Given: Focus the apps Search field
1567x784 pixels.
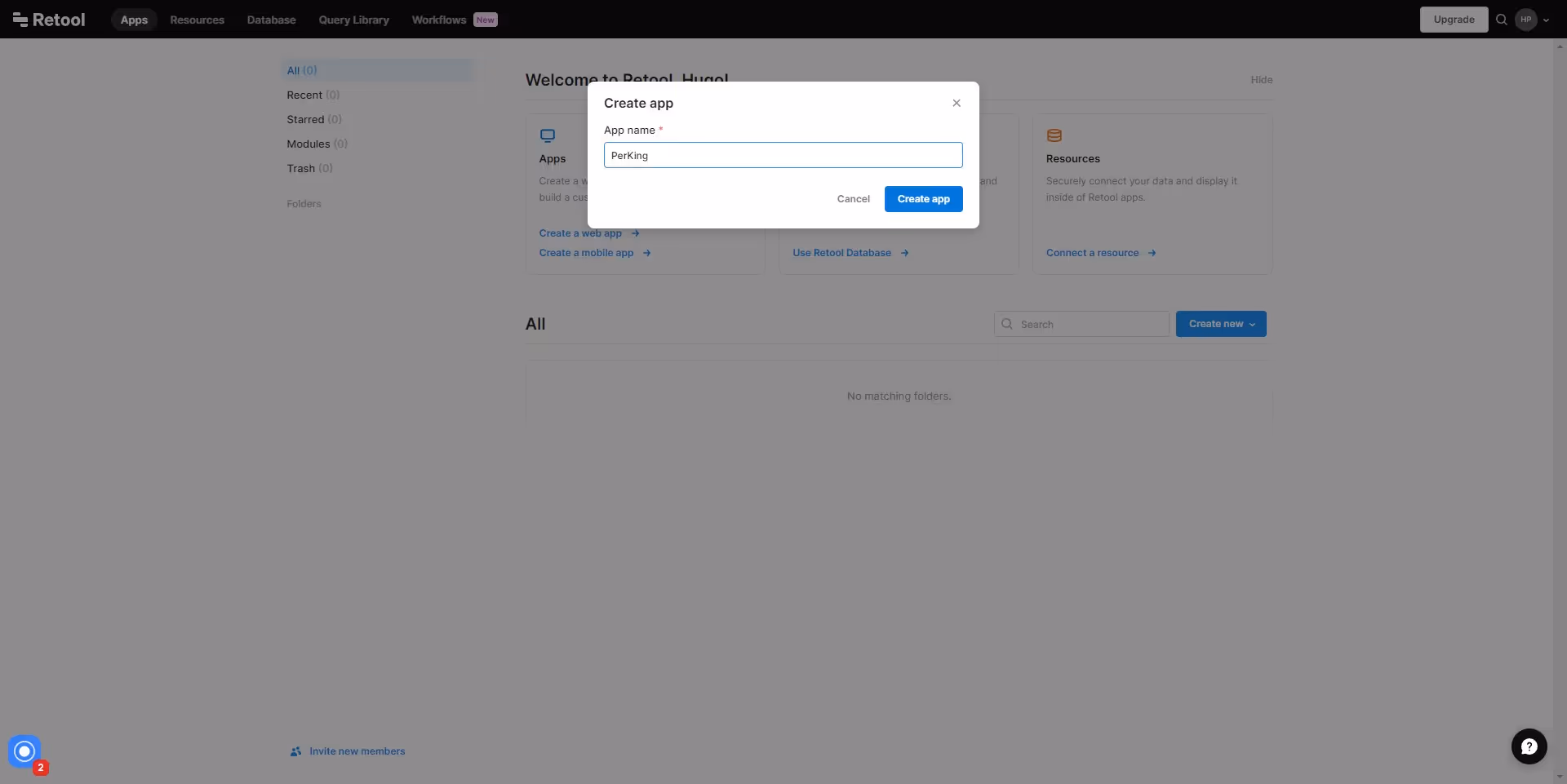Looking at the screenshot, I should pyautogui.click(x=1081, y=324).
